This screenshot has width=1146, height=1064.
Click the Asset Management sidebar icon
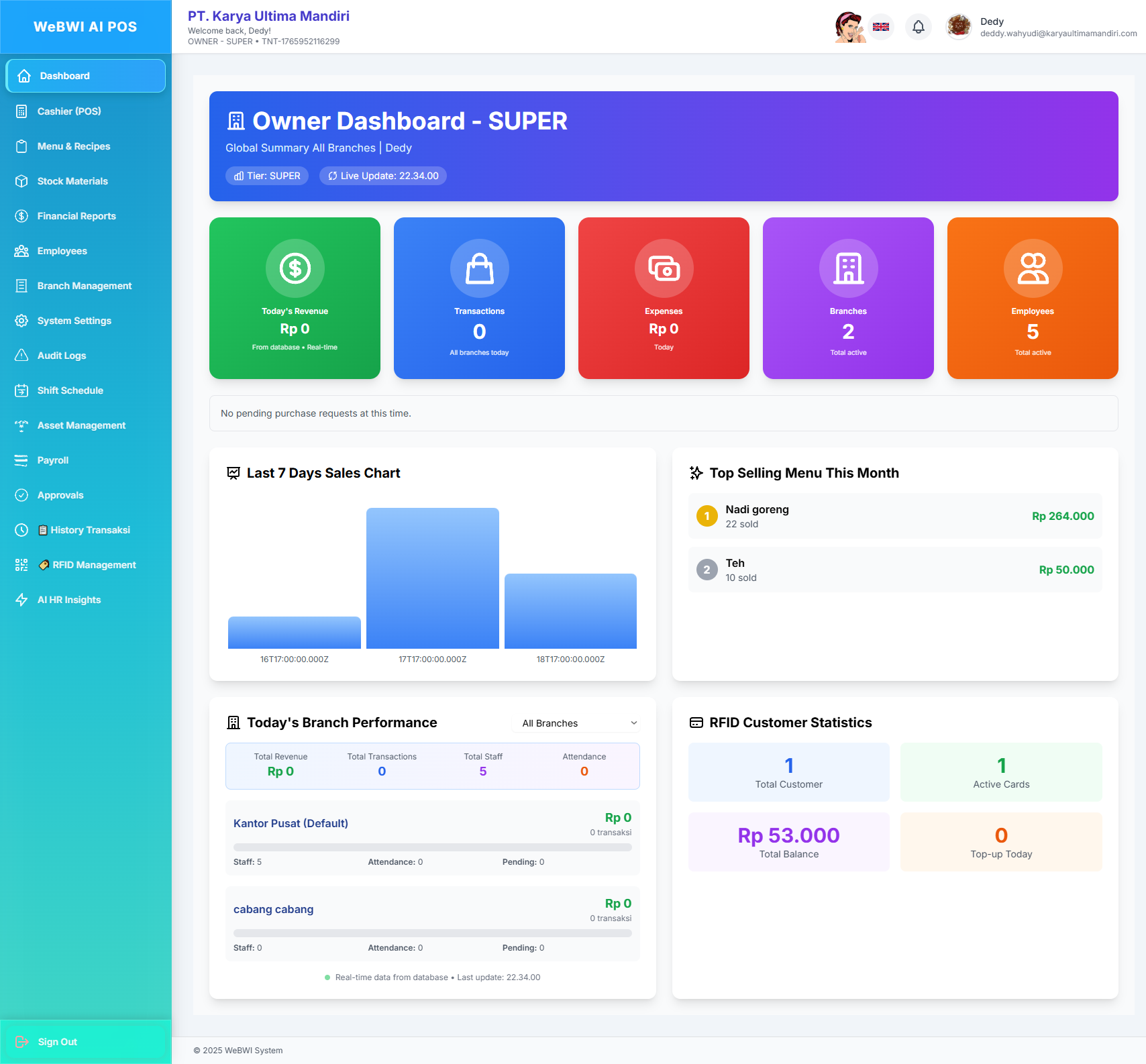pyautogui.click(x=21, y=425)
